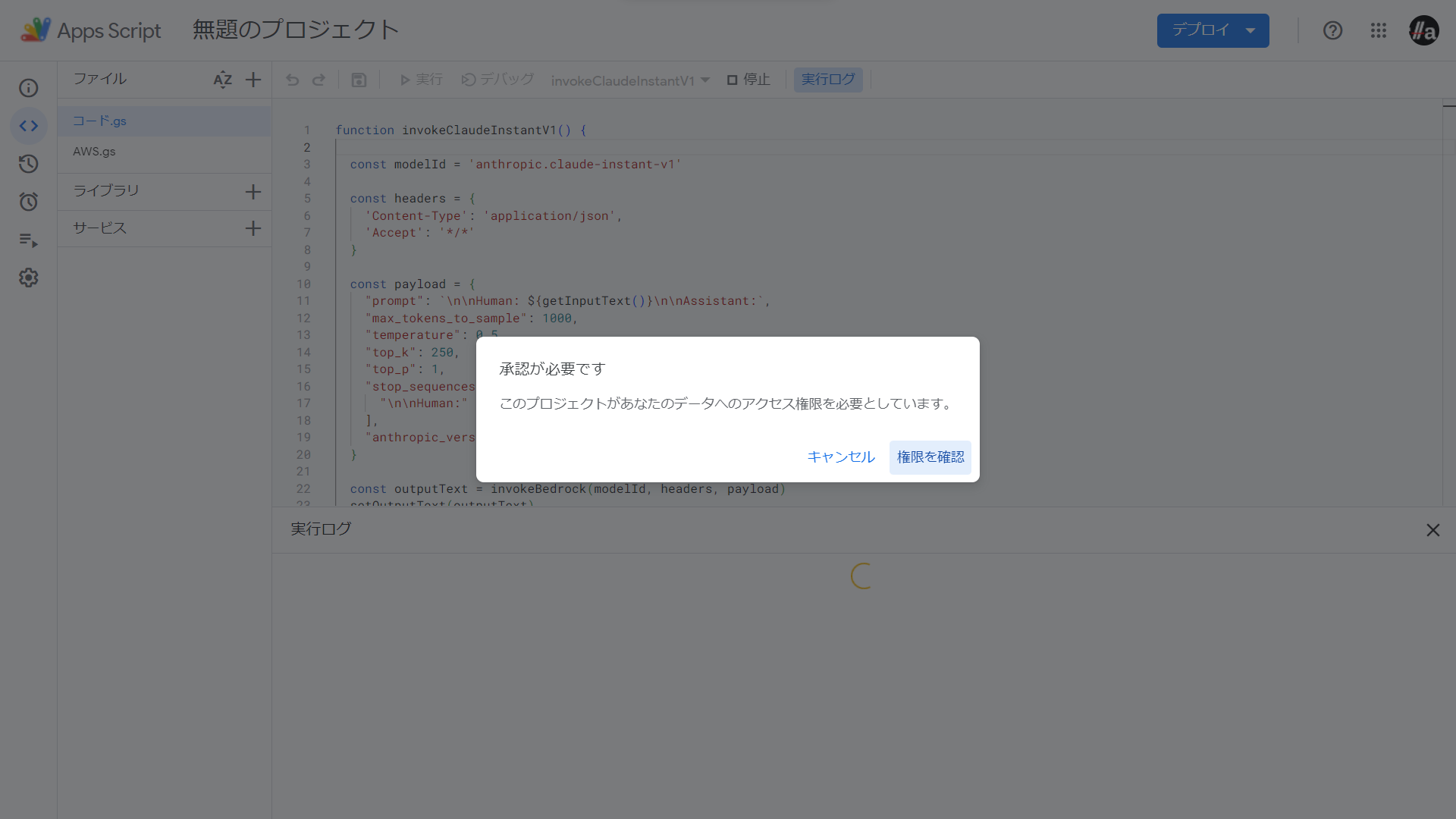Viewport: 1456px width, 819px height.
Task: Select the Editor code icon in sidebar
Action: coord(29,126)
